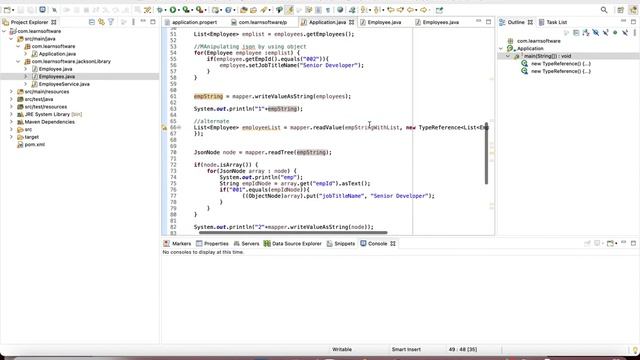Toggle Sort alphabetically in Outline toolbar

coord(586,33)
